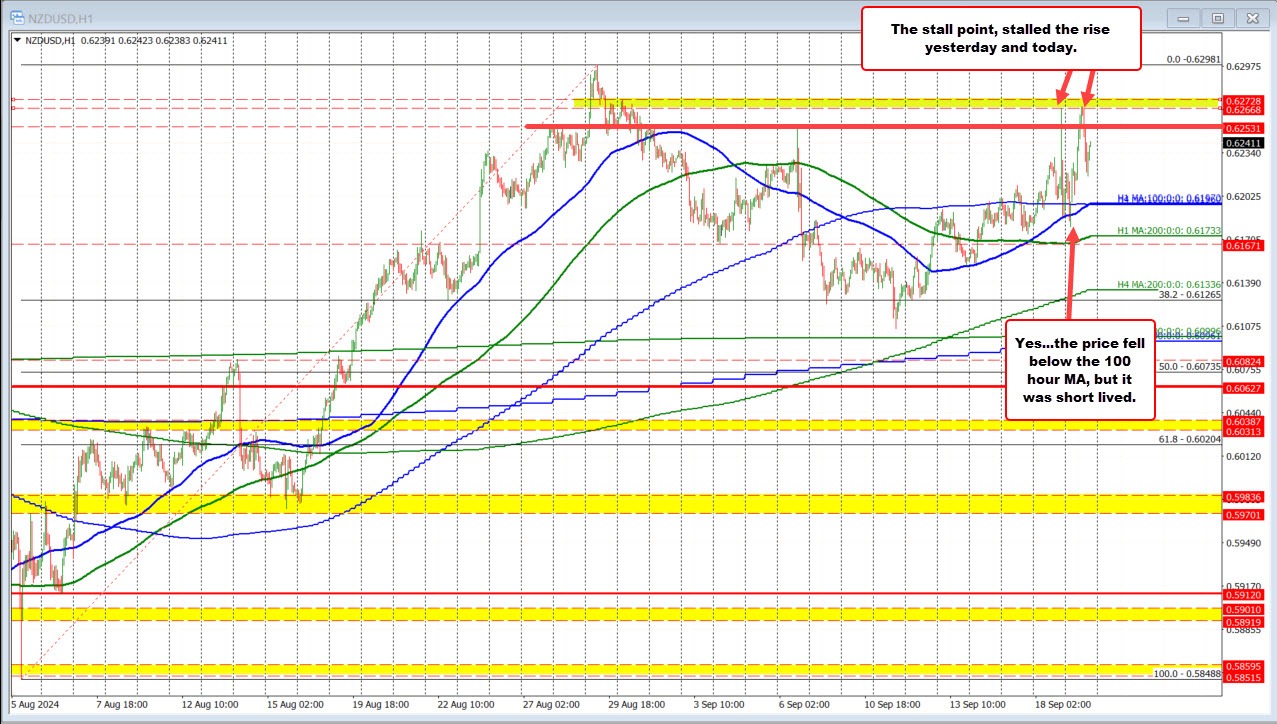Screen dimensions: 1277x724
Task: Select the red 0.62531 resistance price label
Action: click(x=1245, y=127)
